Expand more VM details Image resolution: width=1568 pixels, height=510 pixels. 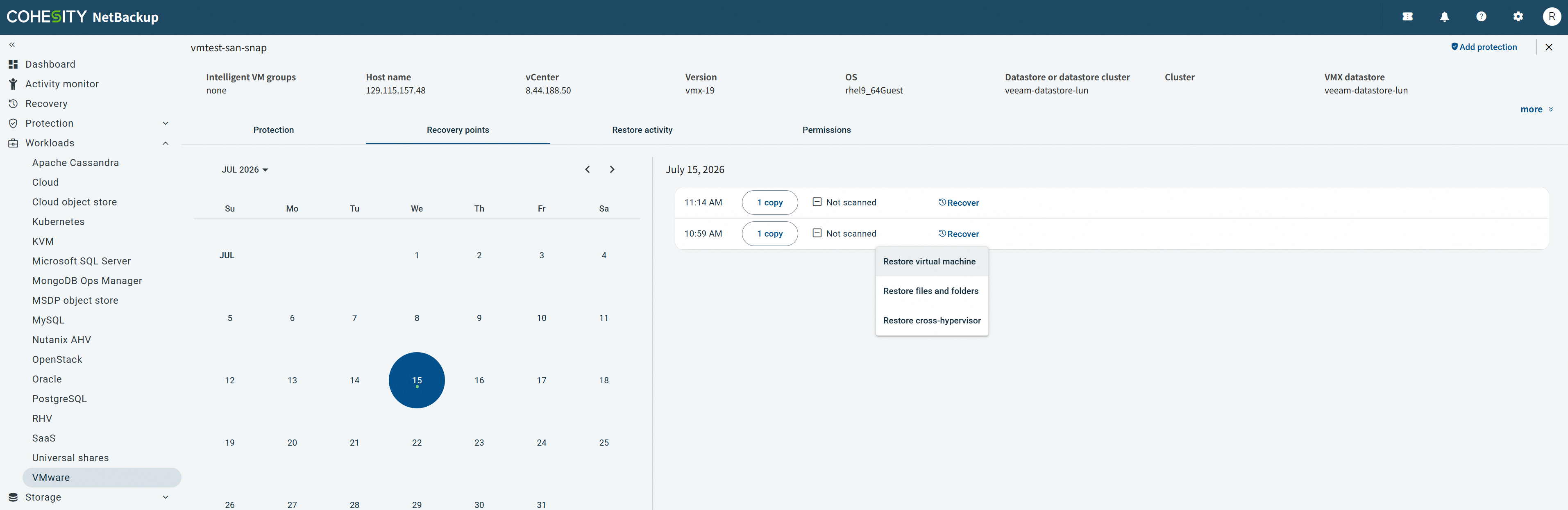coord(1536,110)
